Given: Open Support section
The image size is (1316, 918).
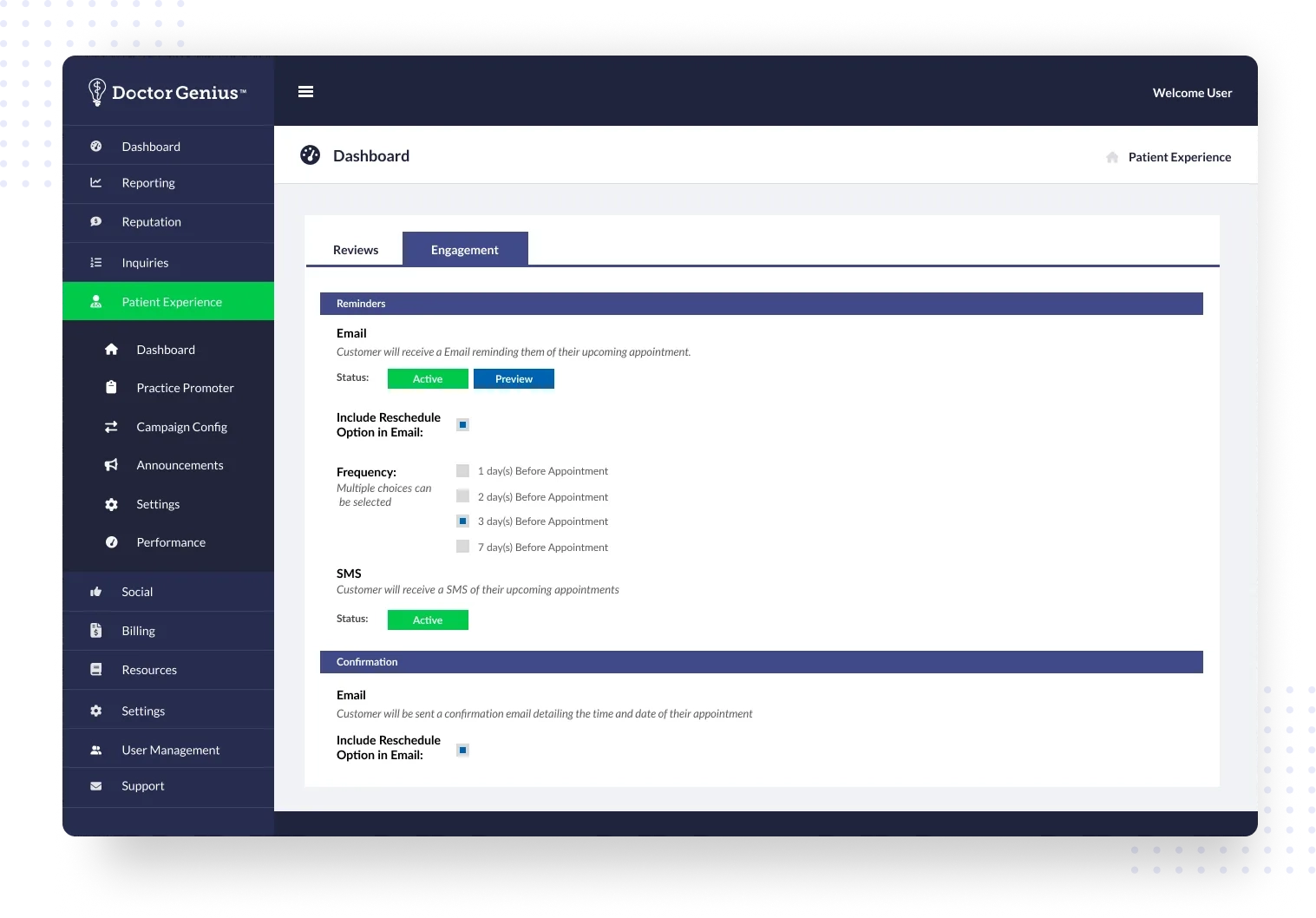Looking at the screenshot, I should click(168, 786).
